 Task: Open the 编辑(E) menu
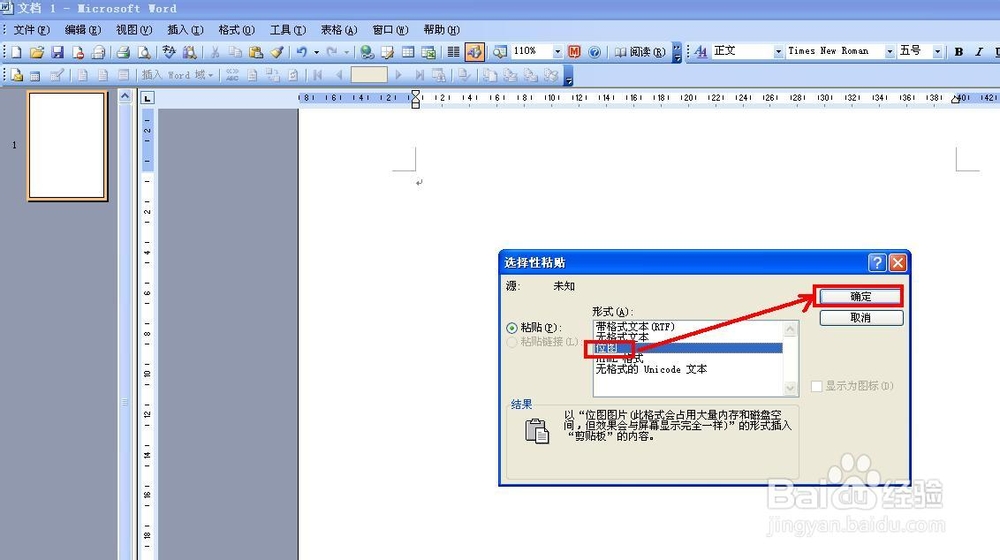click(x=83, y=30)
